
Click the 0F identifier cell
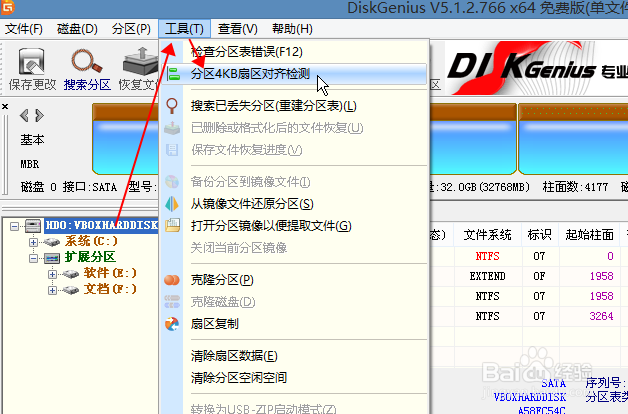click(x=539, y=276)
